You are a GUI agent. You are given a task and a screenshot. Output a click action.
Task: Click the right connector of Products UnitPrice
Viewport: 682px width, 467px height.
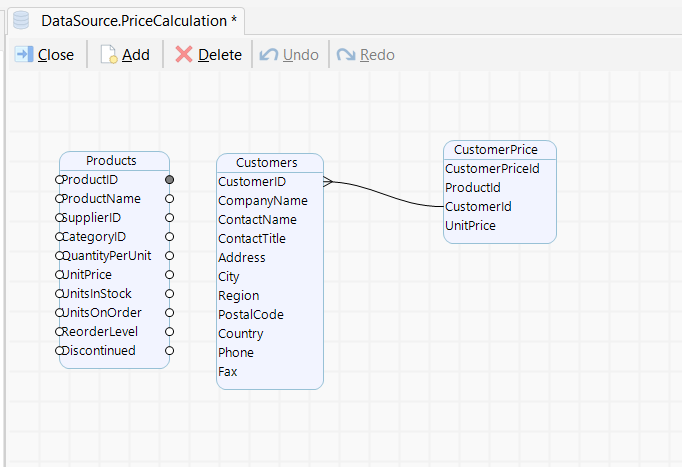pyautogui.click(x=170, y=274)
